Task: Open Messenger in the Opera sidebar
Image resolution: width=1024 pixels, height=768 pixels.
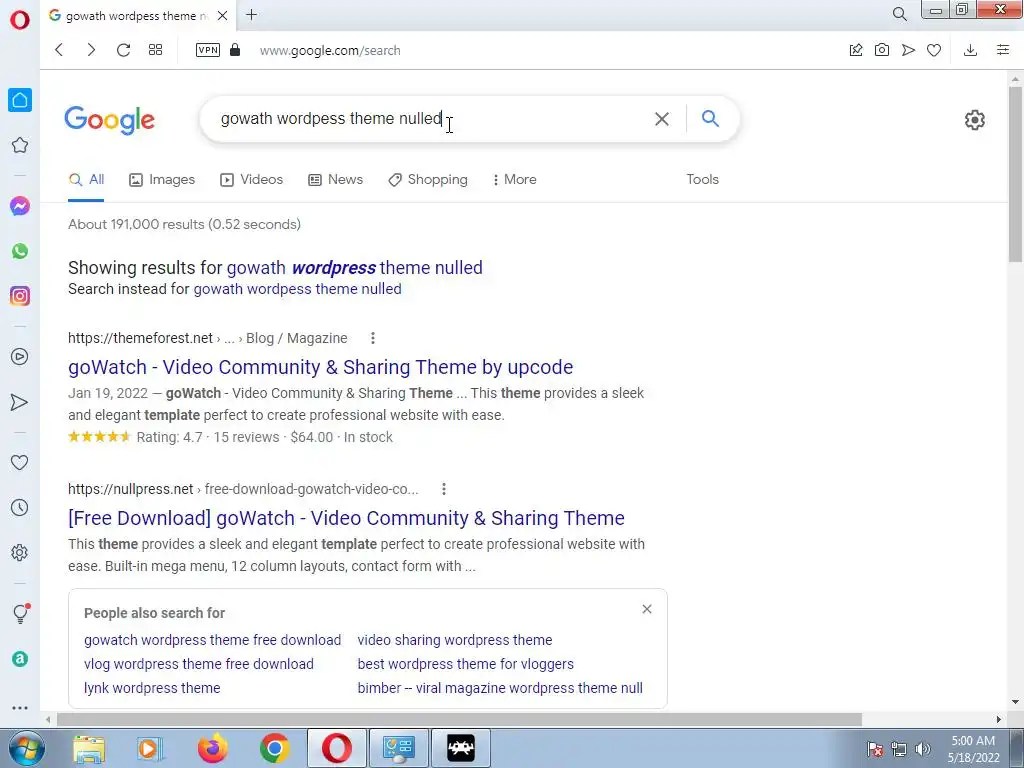Action: pyautogui.click(x=20, y=206)
